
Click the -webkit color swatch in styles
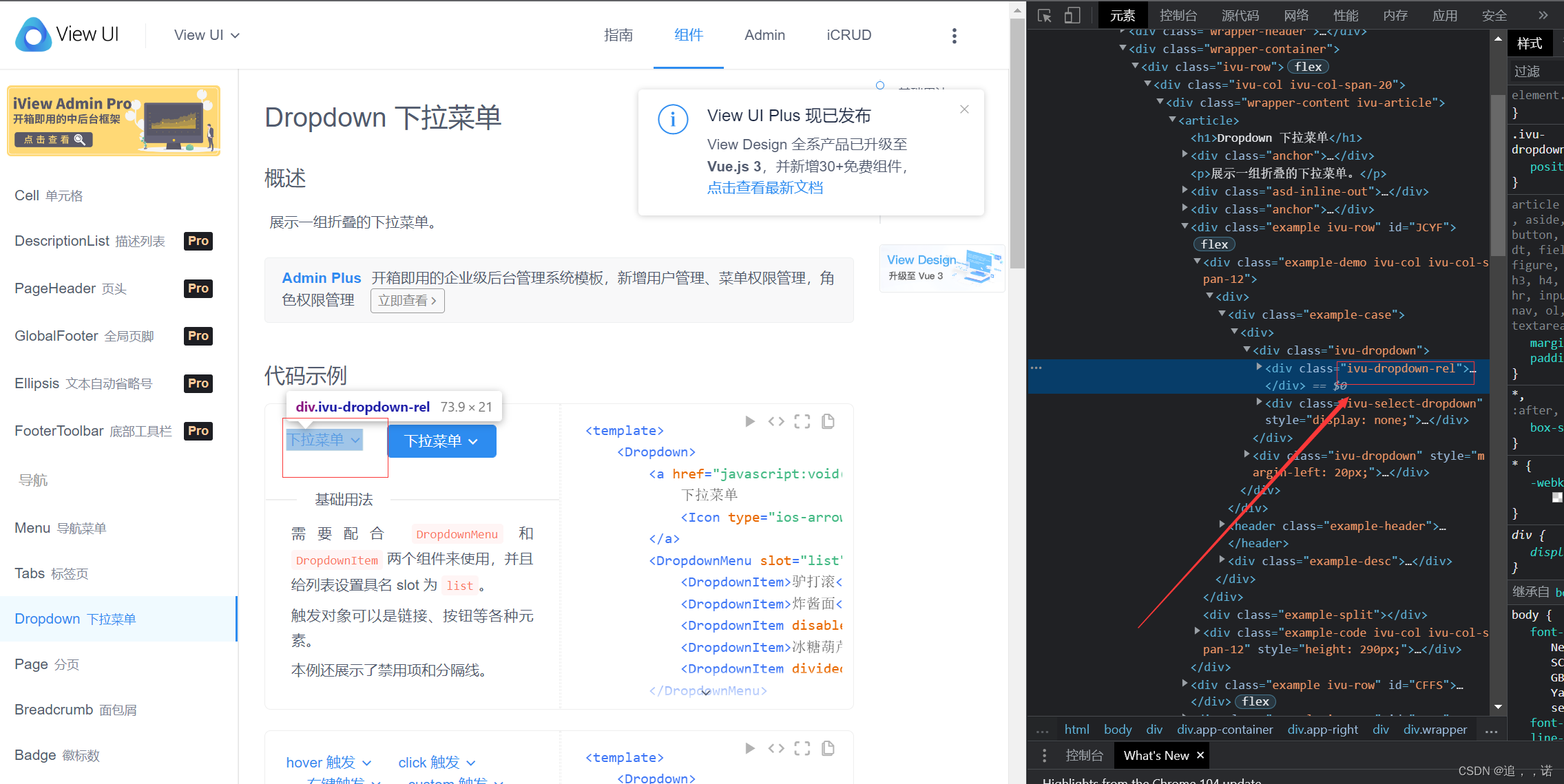pos(1556,497)
